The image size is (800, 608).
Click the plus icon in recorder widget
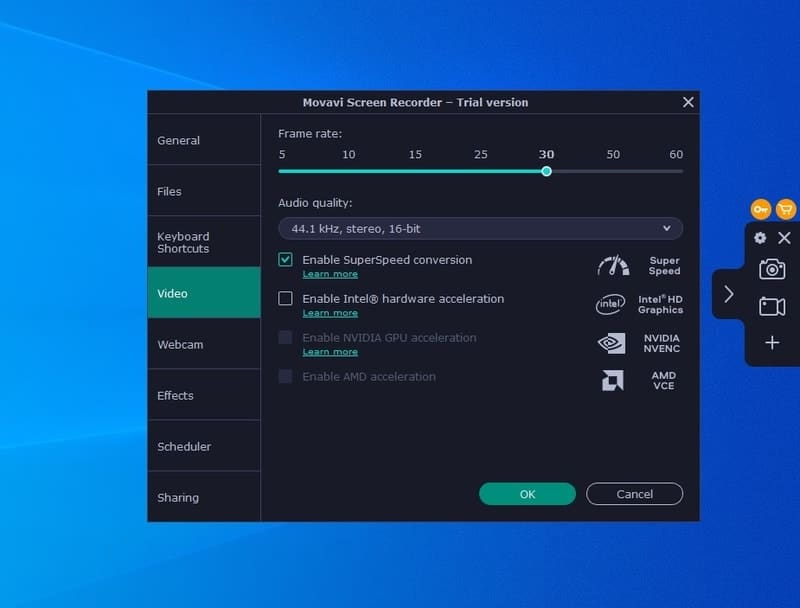pos(772,342)
